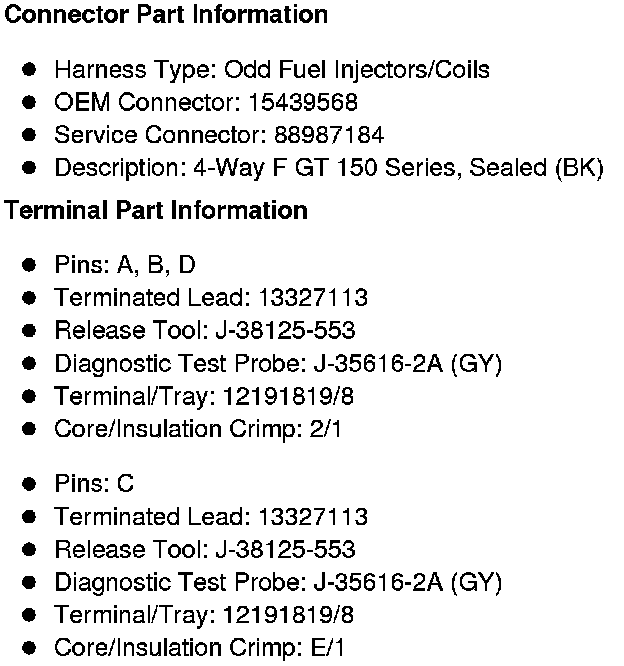Click the "Pins: A, B, D" line

(x=125, y=265)
